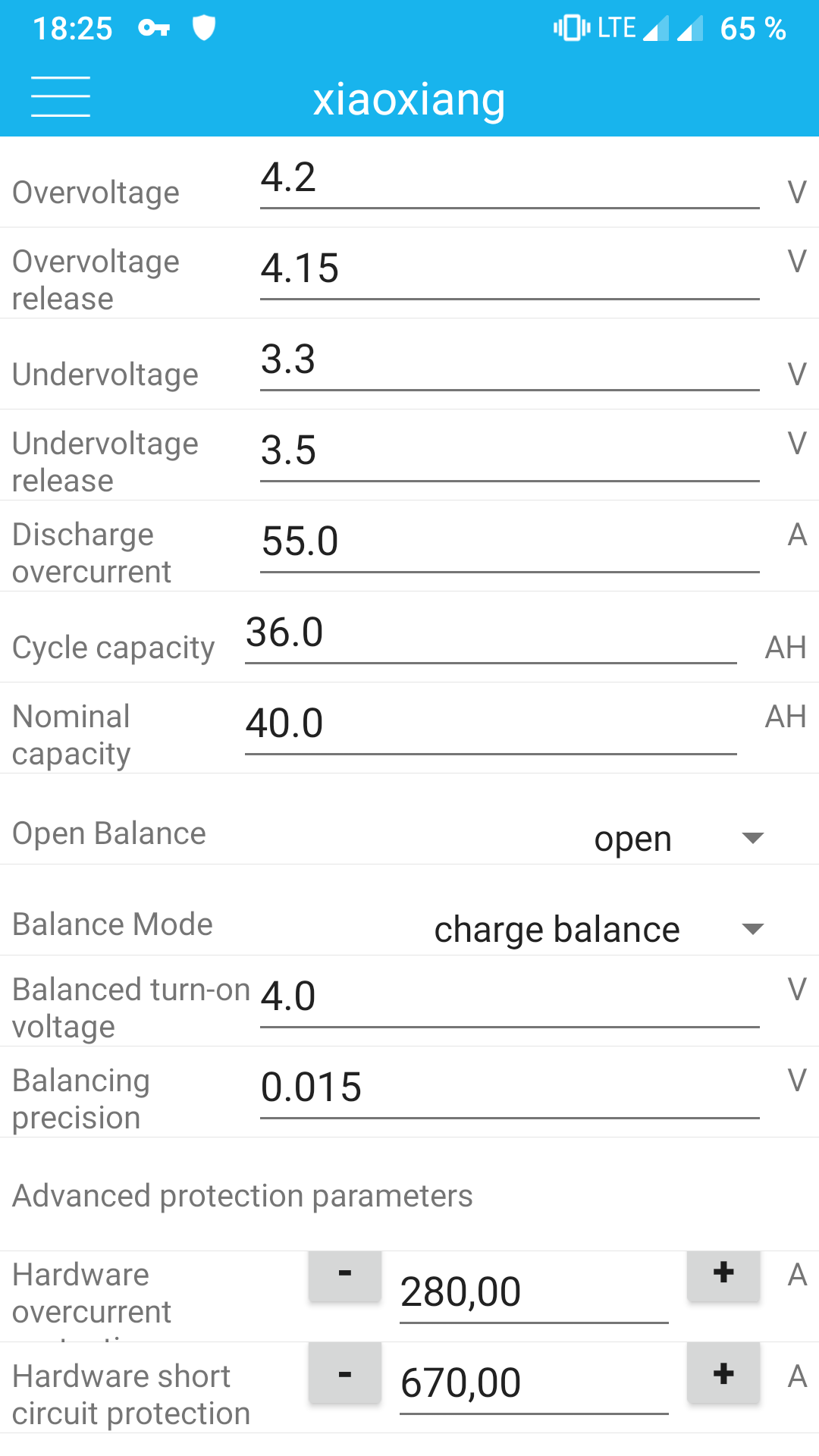Increase Hardware overcurrent value with plus

pyautogui.click(x=723, y=1274)
